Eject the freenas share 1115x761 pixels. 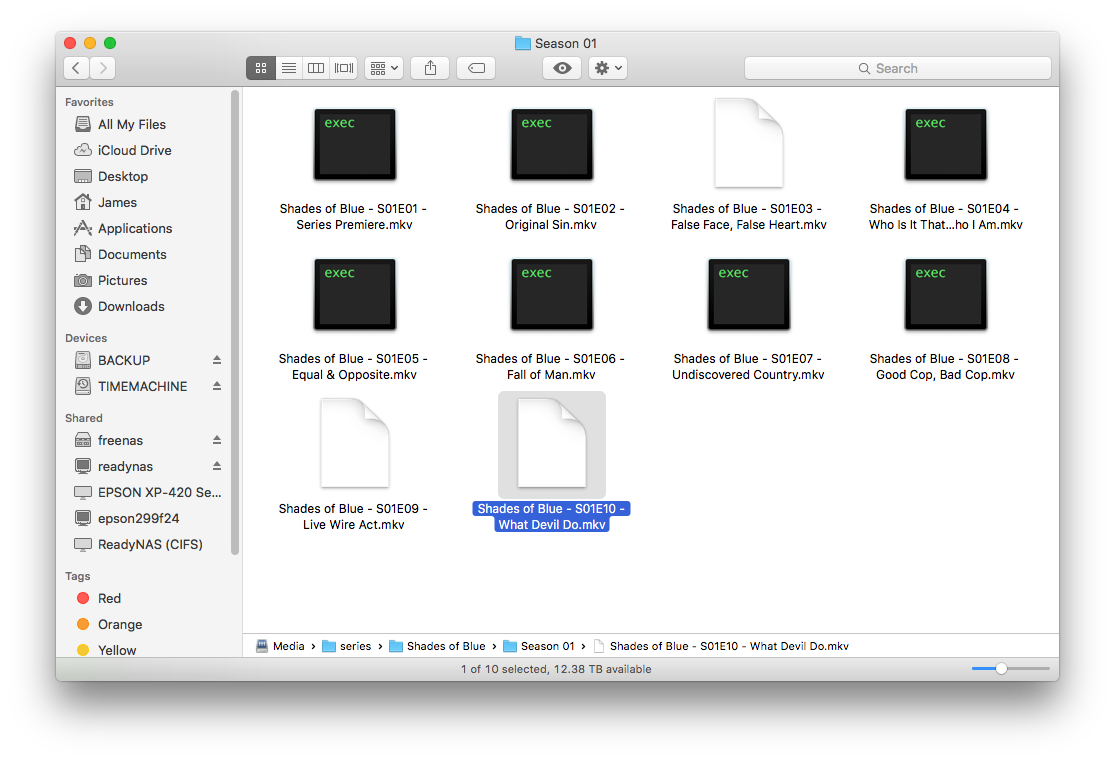pyautogui.click(x=217, y=440)
